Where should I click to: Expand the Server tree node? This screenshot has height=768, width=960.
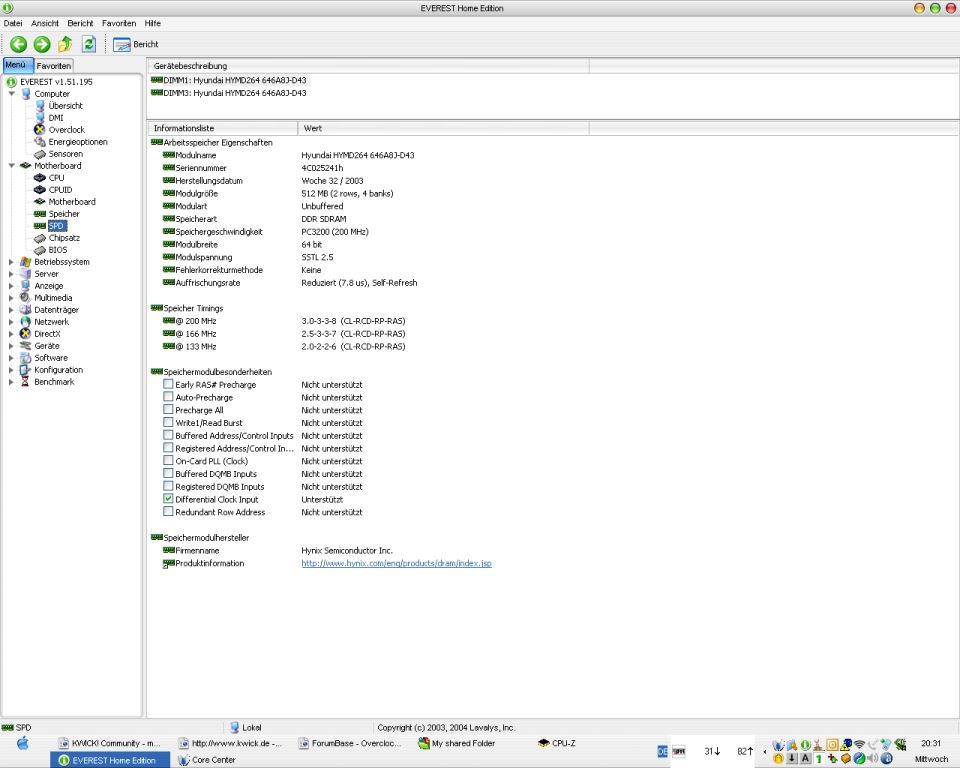pyautogui.click(x=11, y=274)
